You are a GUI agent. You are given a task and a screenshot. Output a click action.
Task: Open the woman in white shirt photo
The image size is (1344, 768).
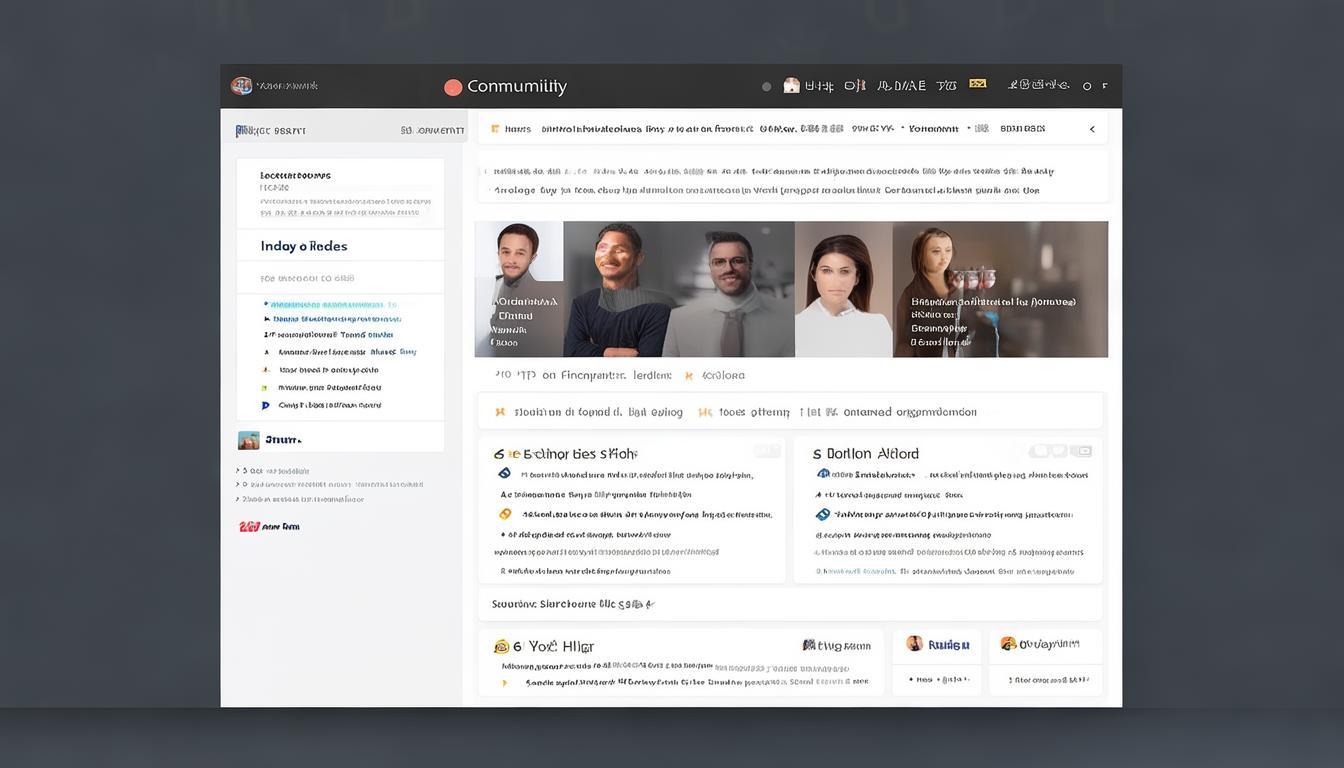pyautogui.click(x=842, y=289)
